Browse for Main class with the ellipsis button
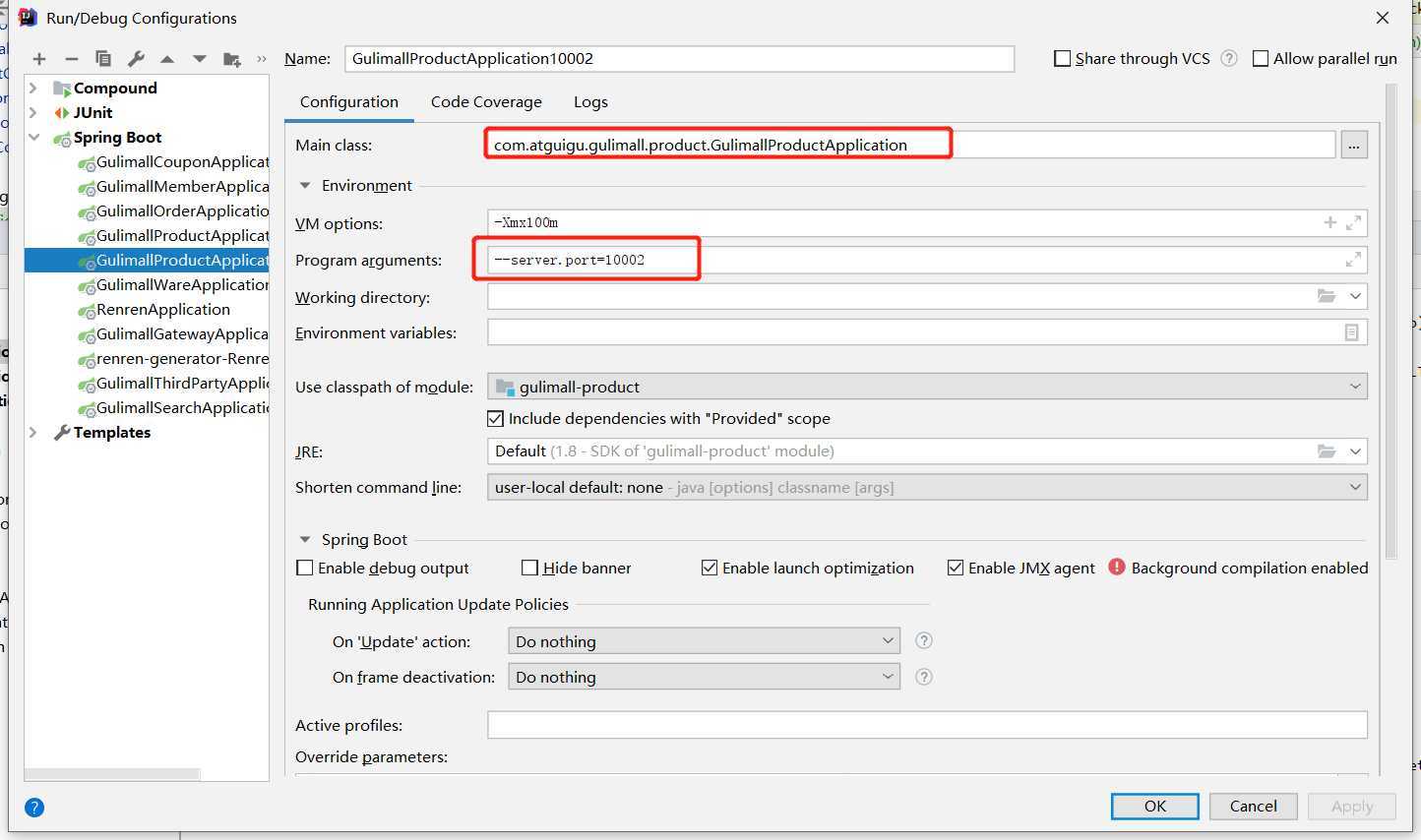The width and height of the screenshot is (1421, 840). [1354, 145]
